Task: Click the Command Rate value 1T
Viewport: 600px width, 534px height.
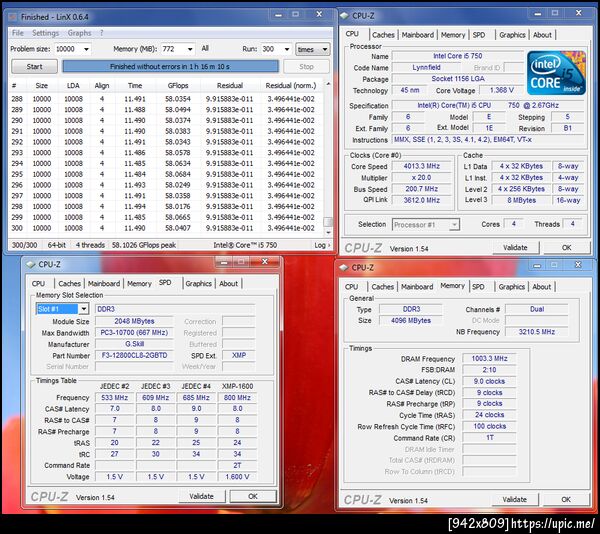Action: [x=489, y=437]
